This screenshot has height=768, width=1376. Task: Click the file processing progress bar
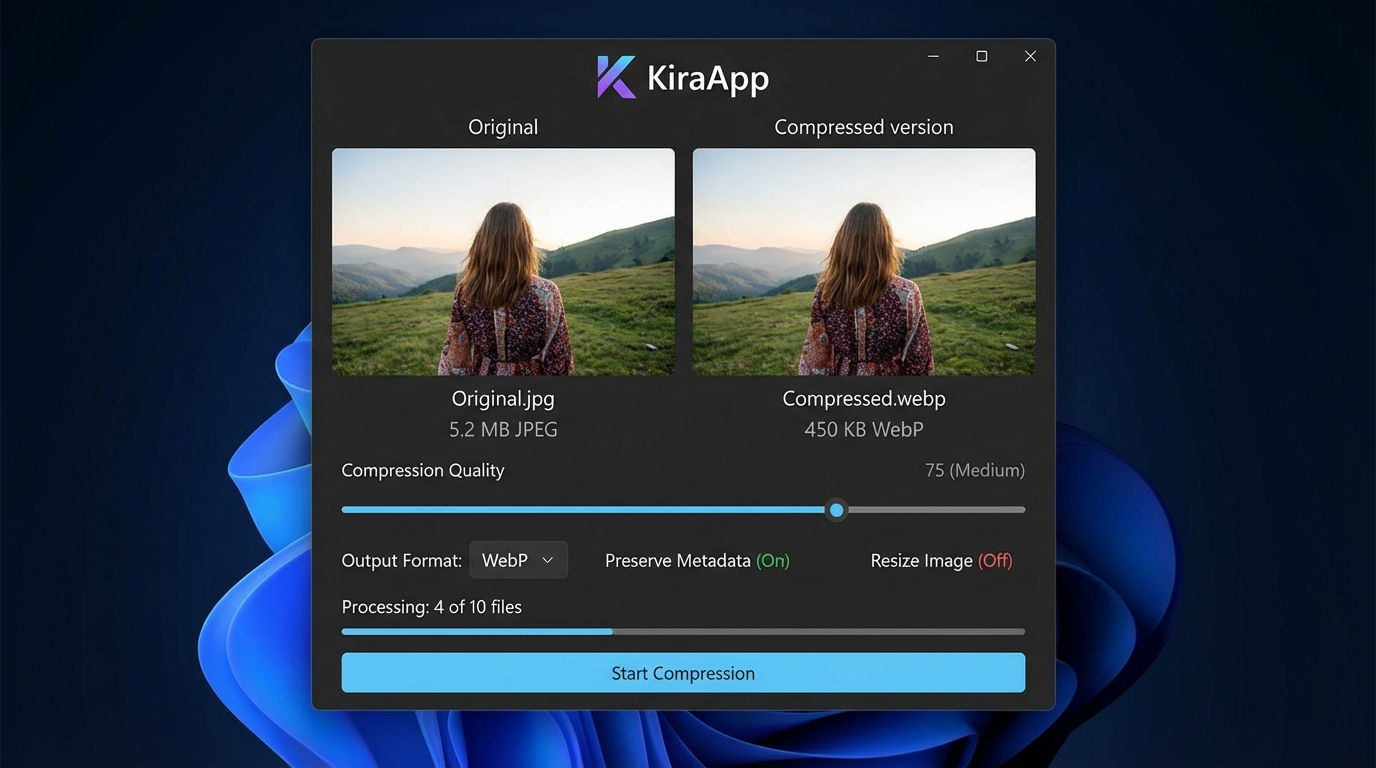[x=683, y=632]
